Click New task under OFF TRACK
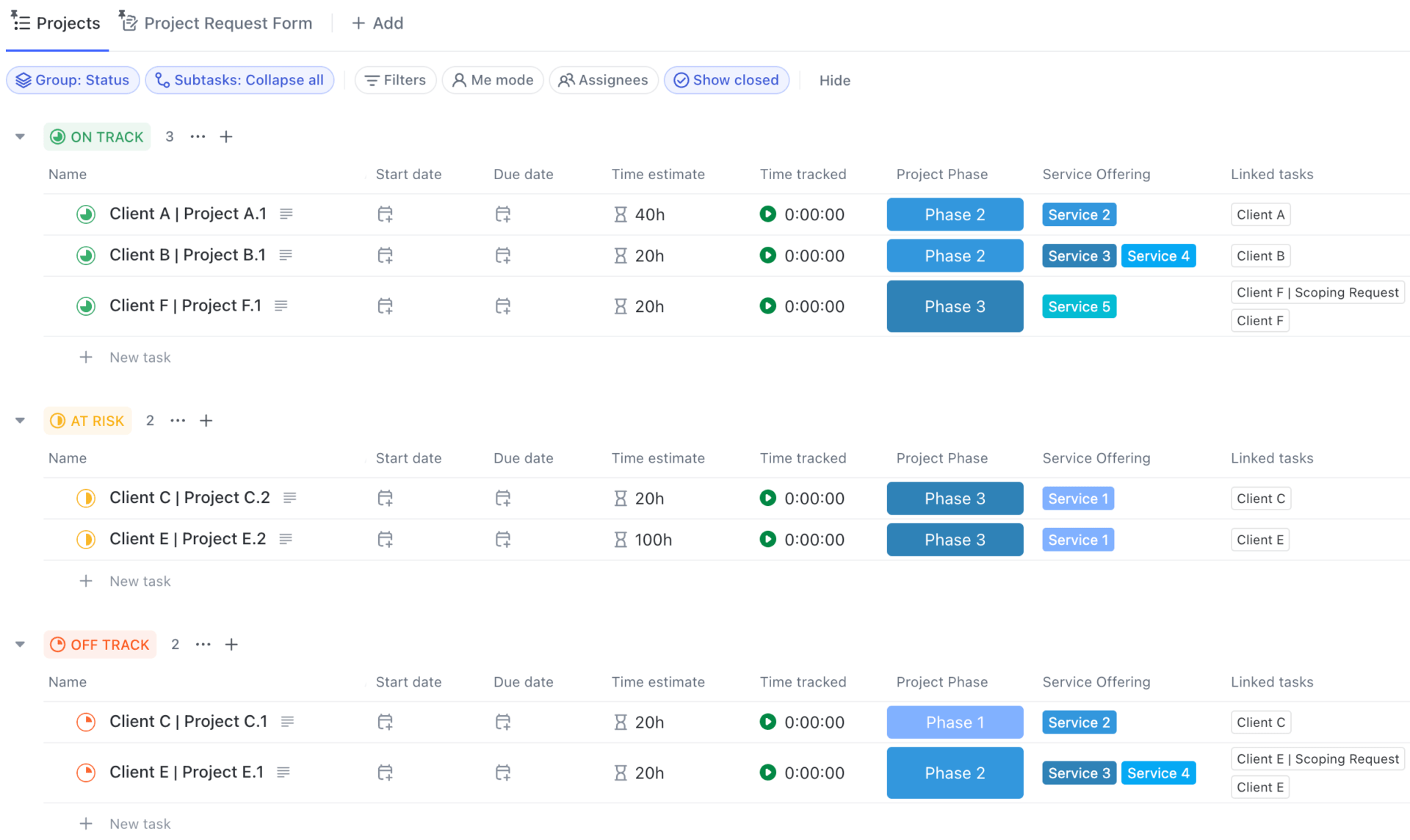 tap(140, 824)
